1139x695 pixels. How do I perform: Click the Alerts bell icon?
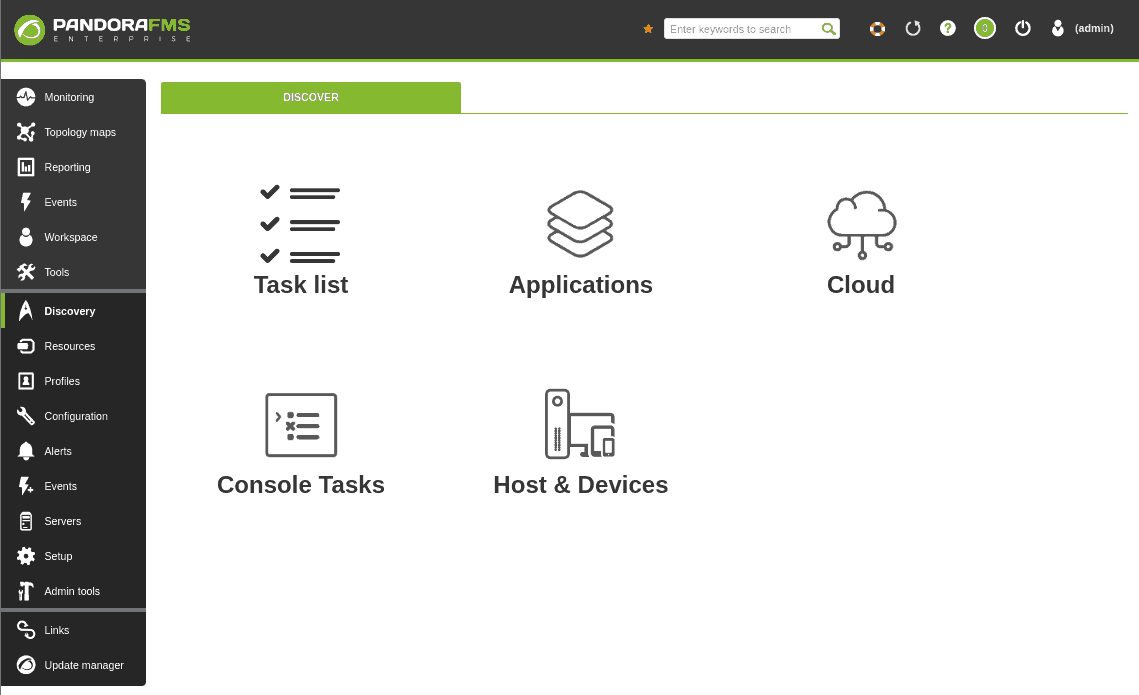[x=26, y=451]
